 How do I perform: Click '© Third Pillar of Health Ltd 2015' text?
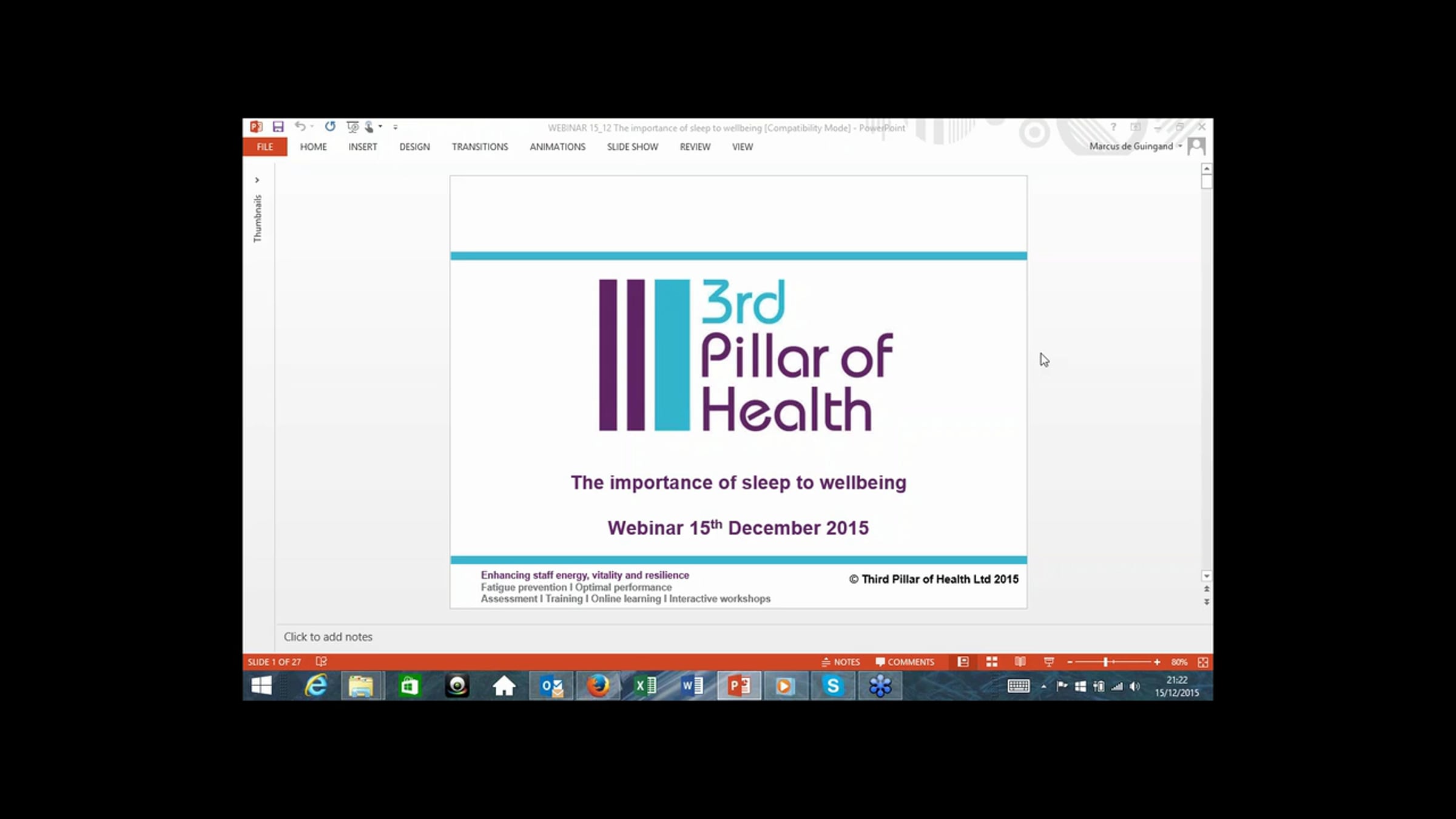934,579
